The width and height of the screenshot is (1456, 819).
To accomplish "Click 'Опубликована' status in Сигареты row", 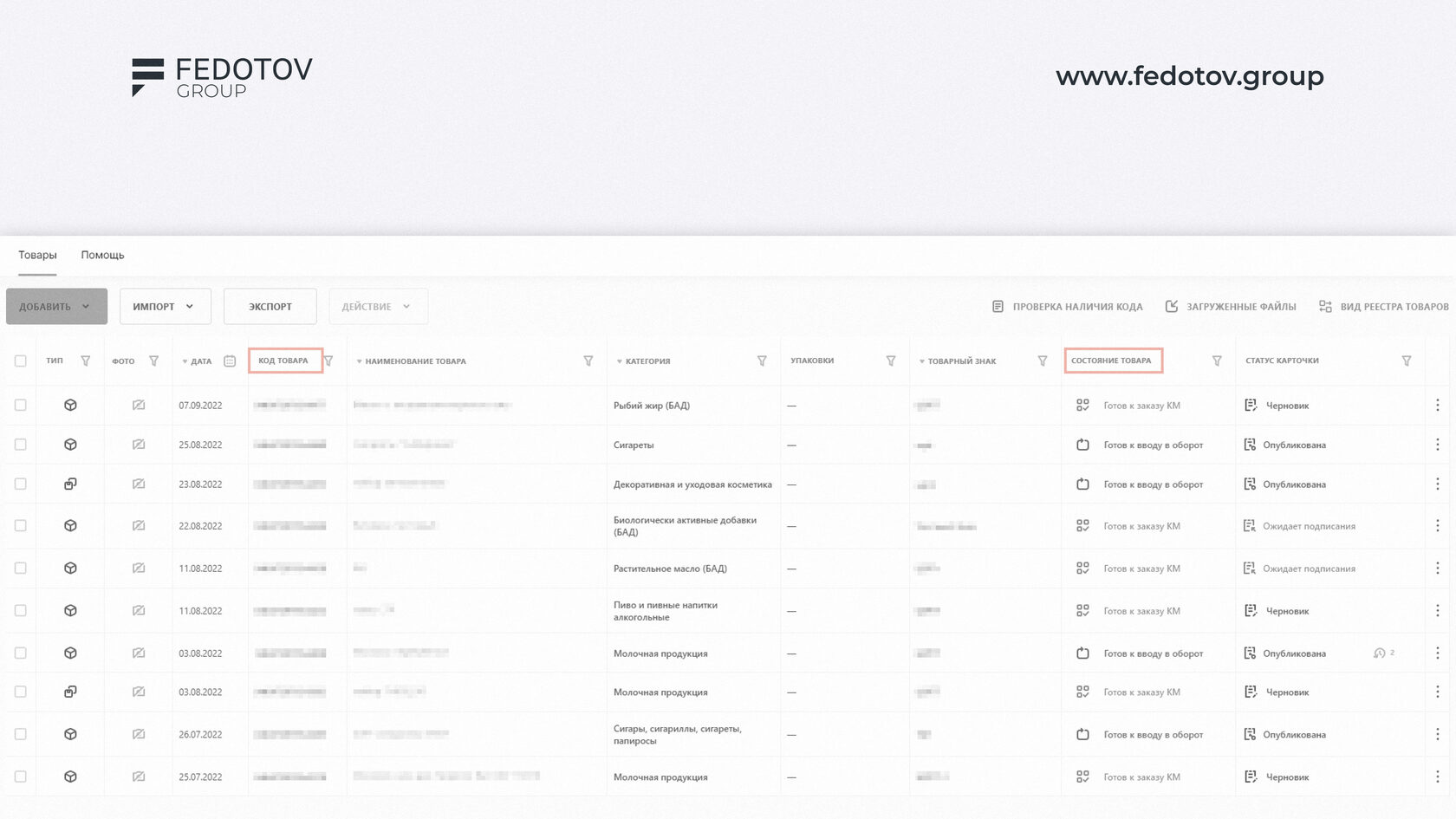I will tap(1294, 445).
